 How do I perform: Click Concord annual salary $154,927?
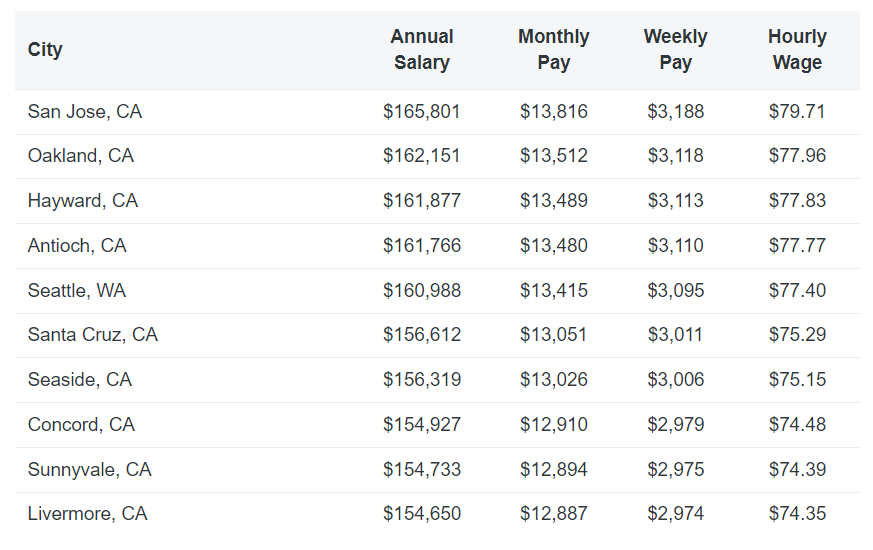422,425
